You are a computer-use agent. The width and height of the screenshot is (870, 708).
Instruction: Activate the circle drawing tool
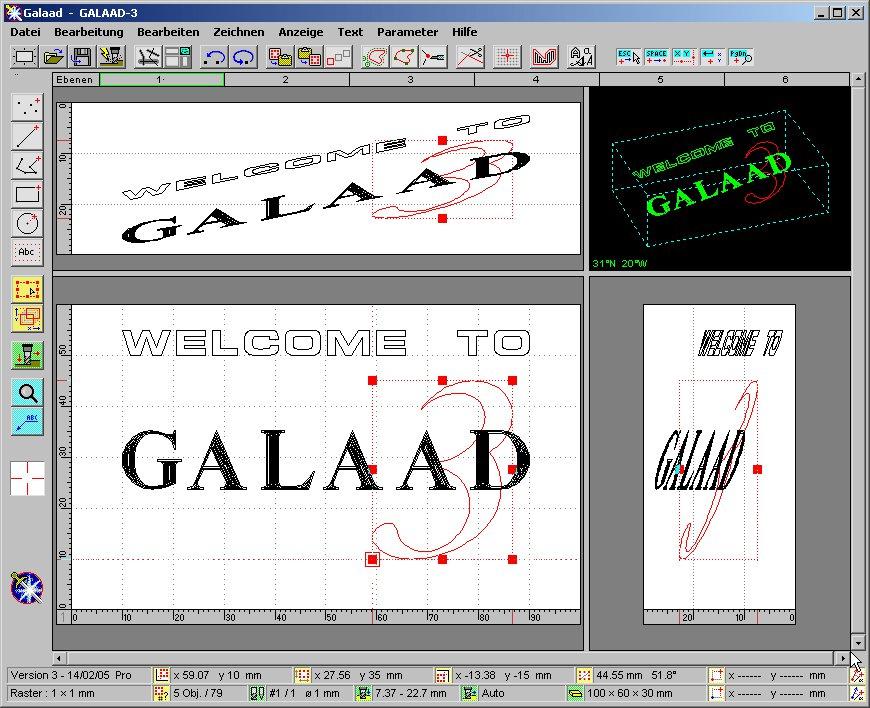pyautogui.click(x=27, y=223)
